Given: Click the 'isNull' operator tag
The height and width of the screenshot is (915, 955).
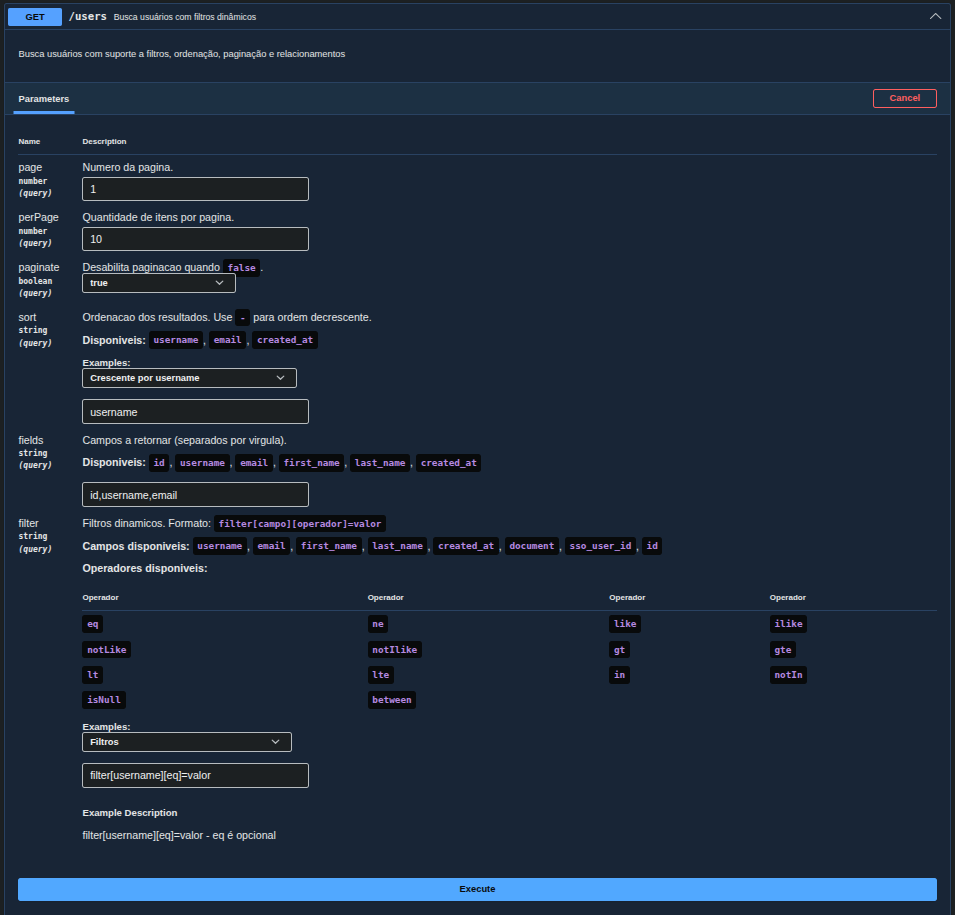Looking at the screenshot, I should point(104,700).
